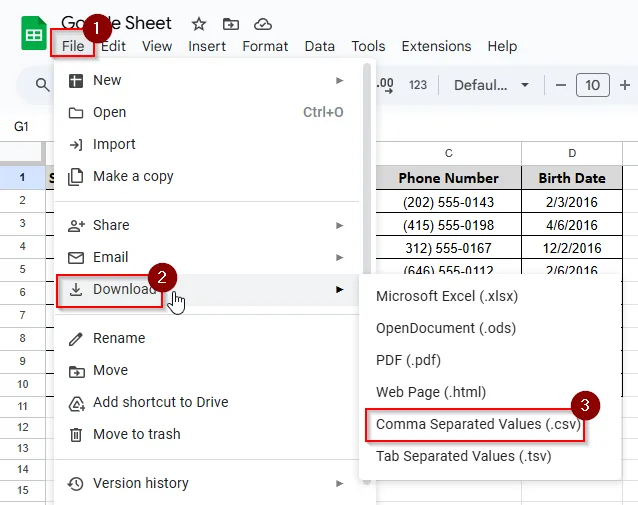Click the search magnifier in toolbar
638x505 pixels.
42,85
